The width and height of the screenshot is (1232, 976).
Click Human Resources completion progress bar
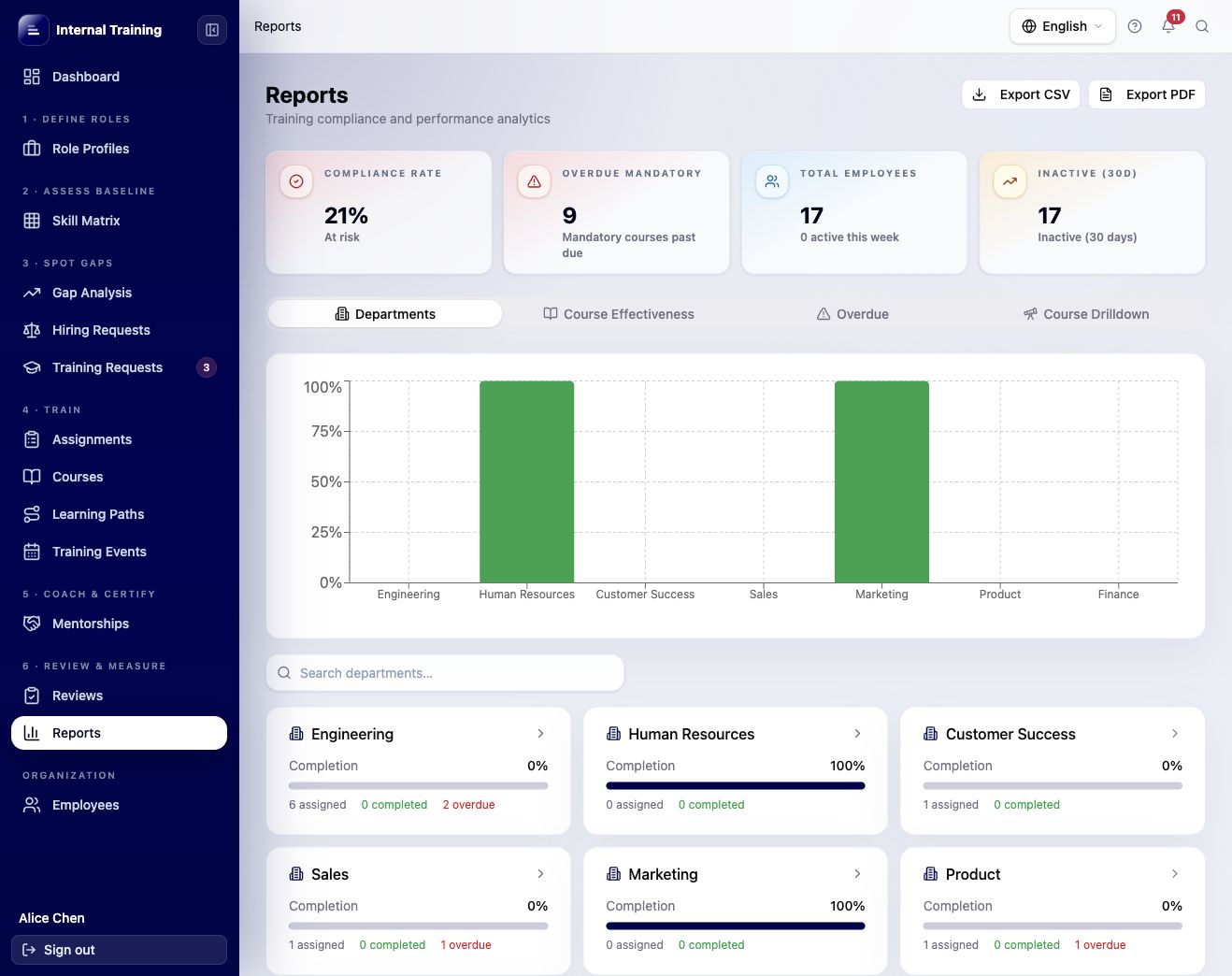[736, 786]
